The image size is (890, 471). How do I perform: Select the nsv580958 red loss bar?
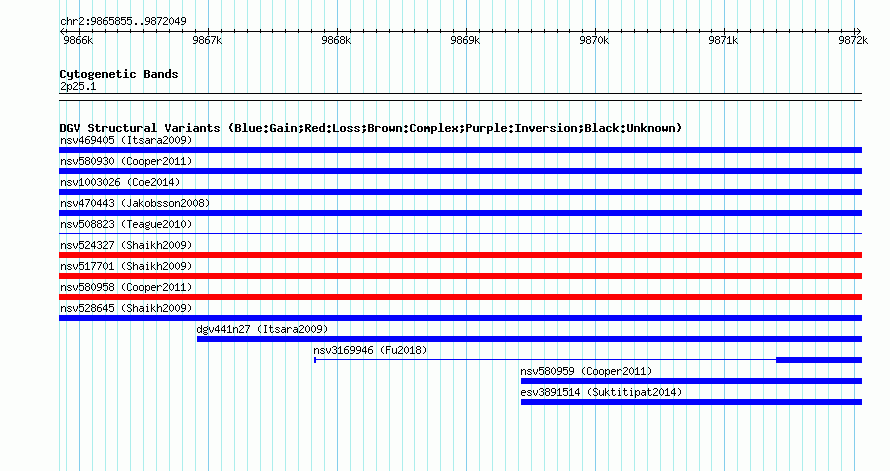[460, 297]
